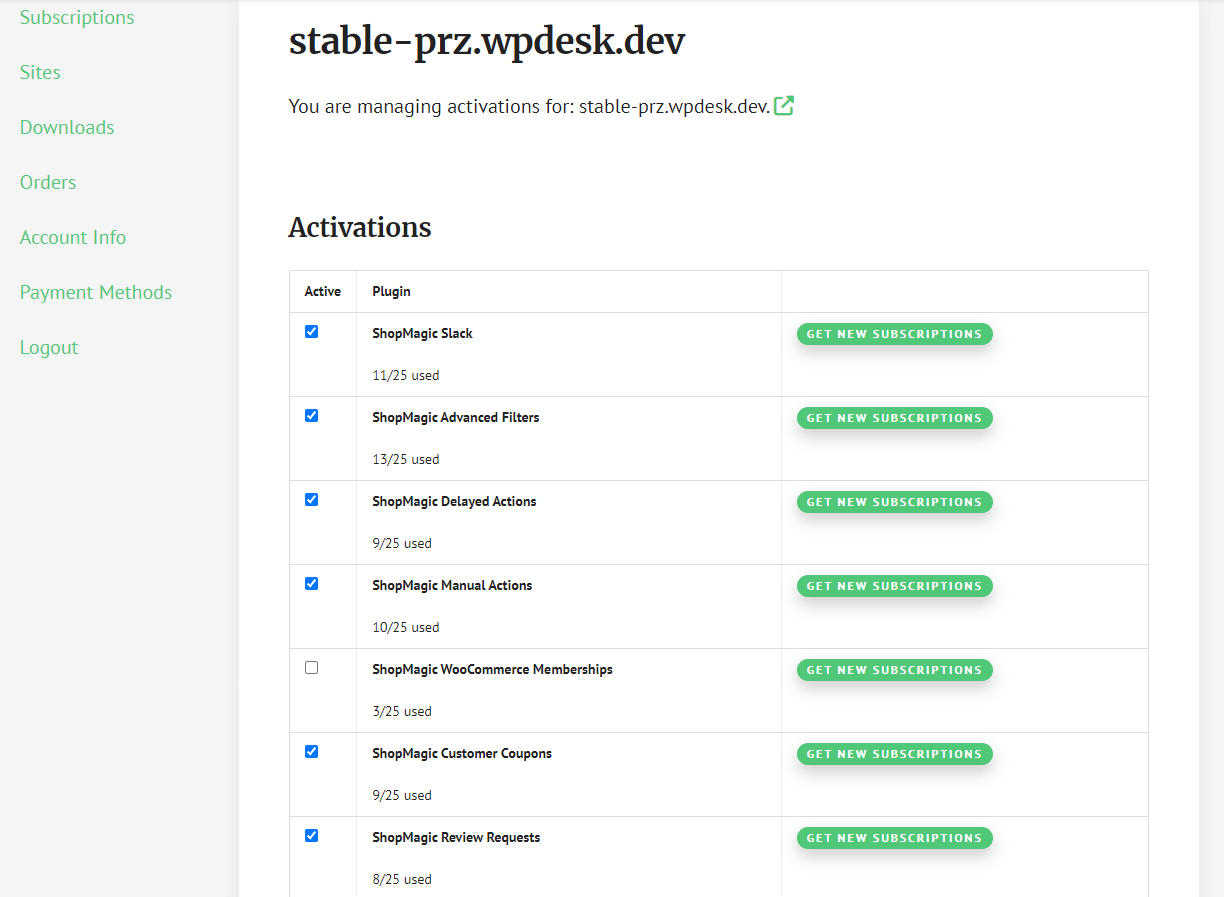The height and width of the screenshot is (897, 1224).
Task: Open external link icon next to stable-prz.wpdesk.dev
Action: click(x=784, y=105)
